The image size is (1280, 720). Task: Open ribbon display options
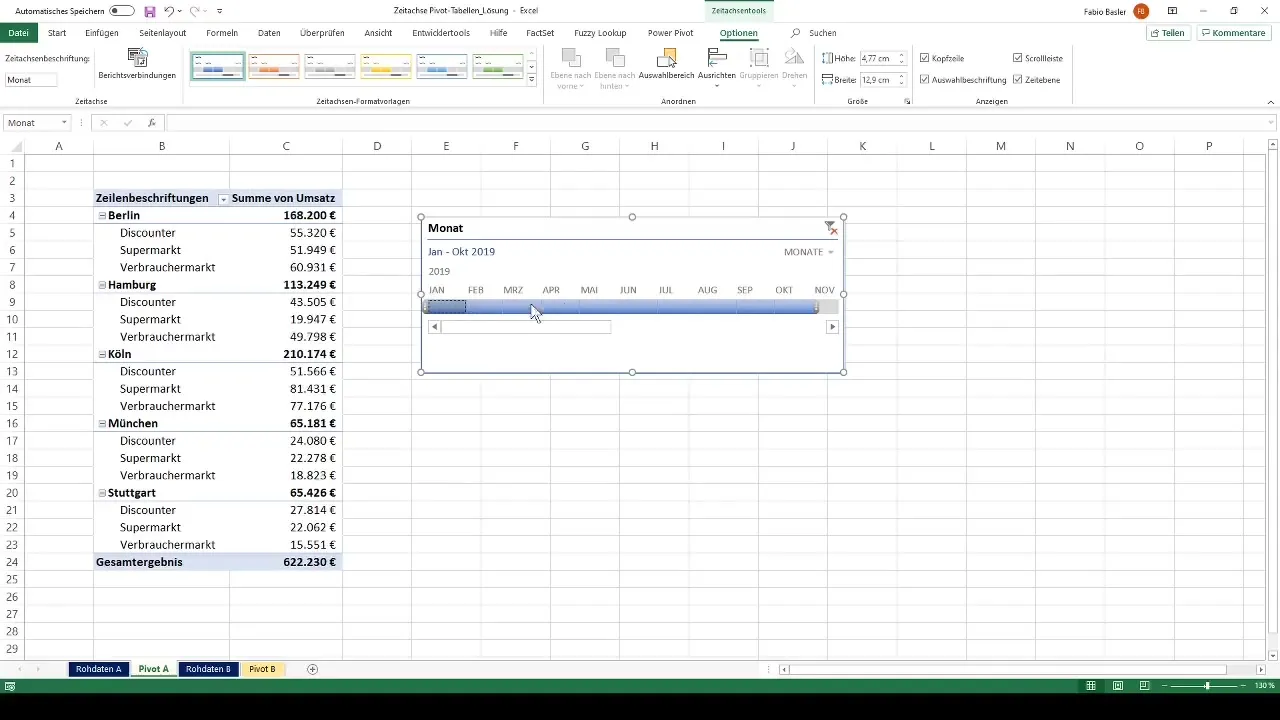pos(1172,11)
